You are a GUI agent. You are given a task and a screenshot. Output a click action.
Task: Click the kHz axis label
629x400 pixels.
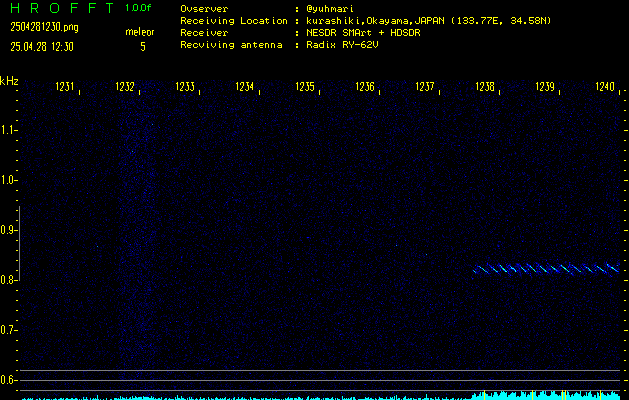point(9,81)
